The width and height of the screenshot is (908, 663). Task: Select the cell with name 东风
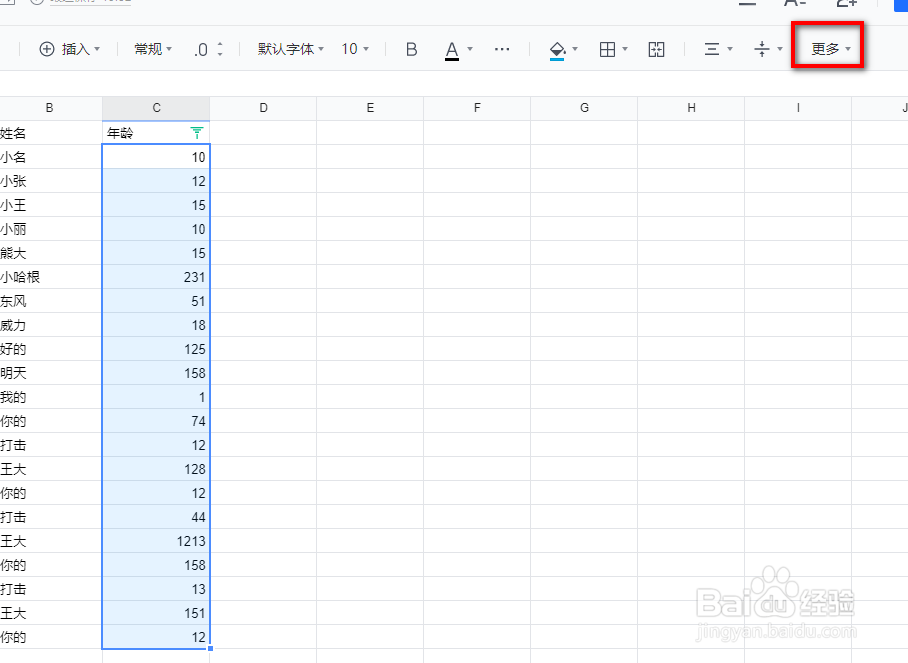click(x=51, y=301)
